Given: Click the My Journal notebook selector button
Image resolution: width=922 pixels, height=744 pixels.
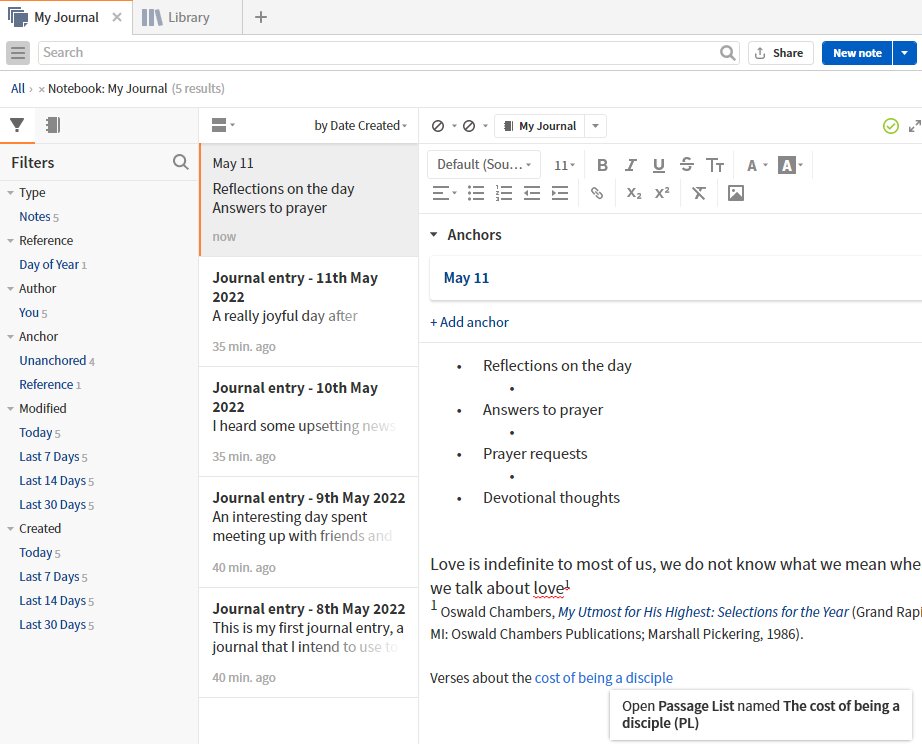Looking at the screenshot, I should pyautogui.click(x=540, y=126).
